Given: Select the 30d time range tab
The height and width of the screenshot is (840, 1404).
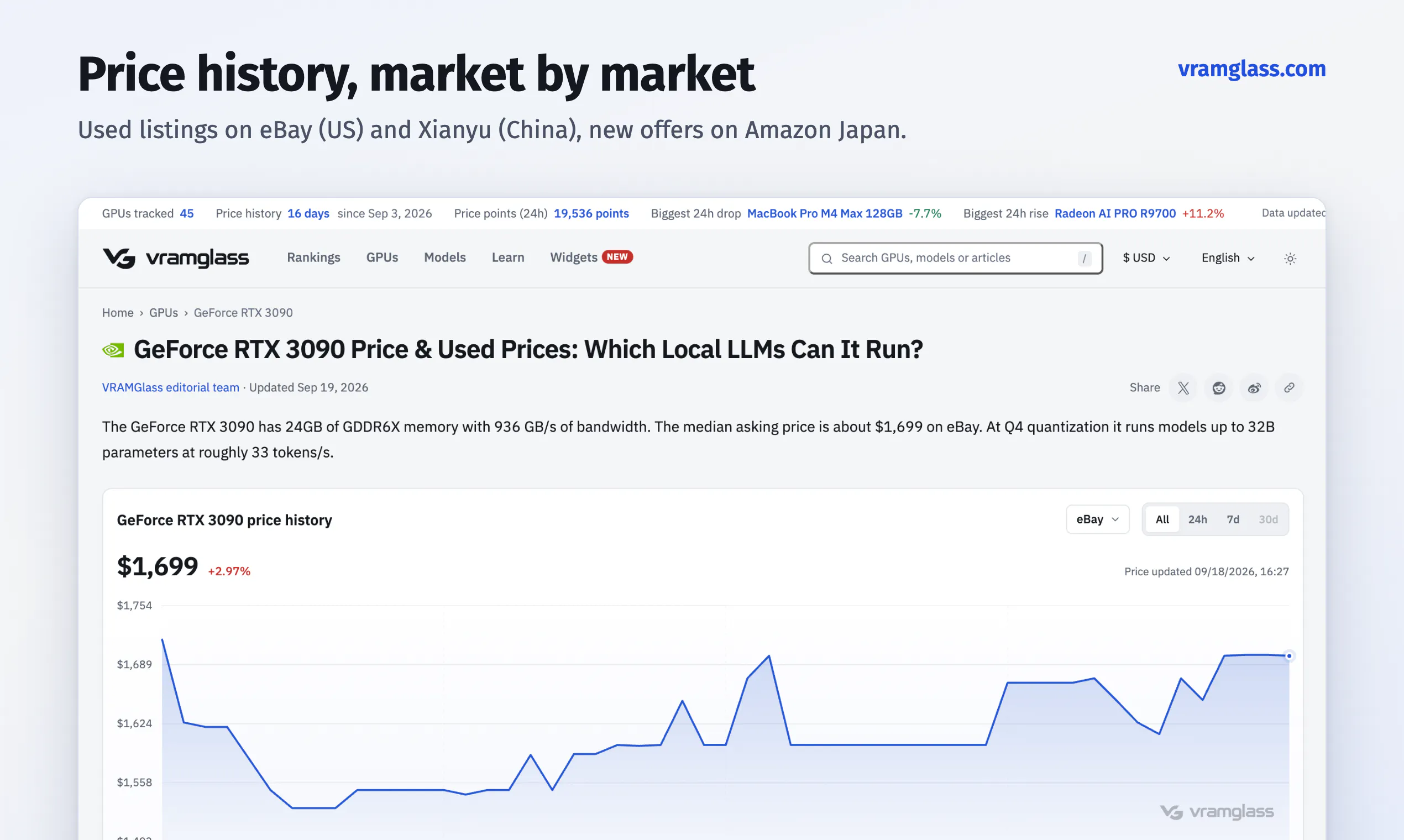Looking at the screenshot, I should 1268,519.
